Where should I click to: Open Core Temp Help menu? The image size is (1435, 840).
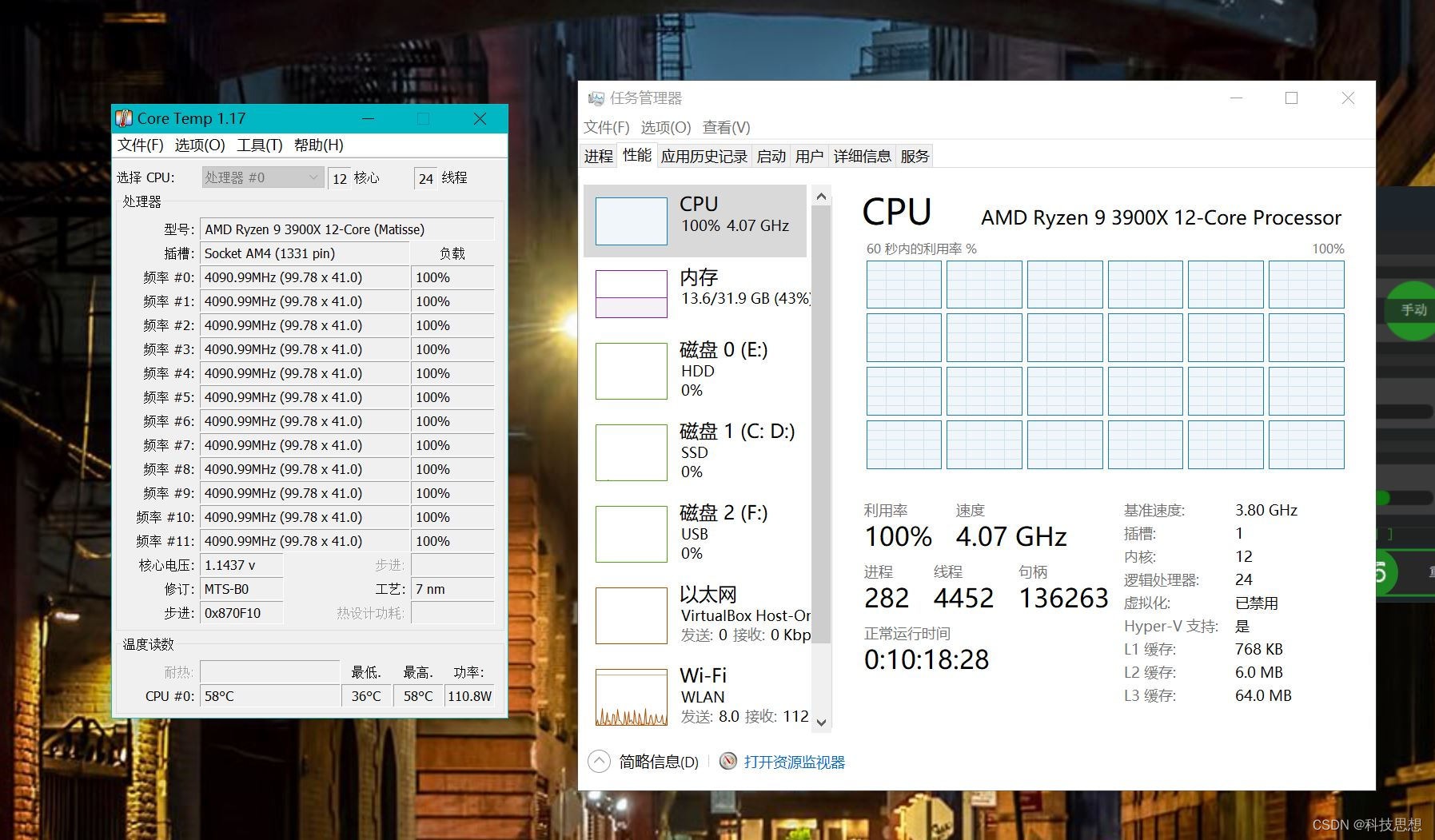click(319, 145)
